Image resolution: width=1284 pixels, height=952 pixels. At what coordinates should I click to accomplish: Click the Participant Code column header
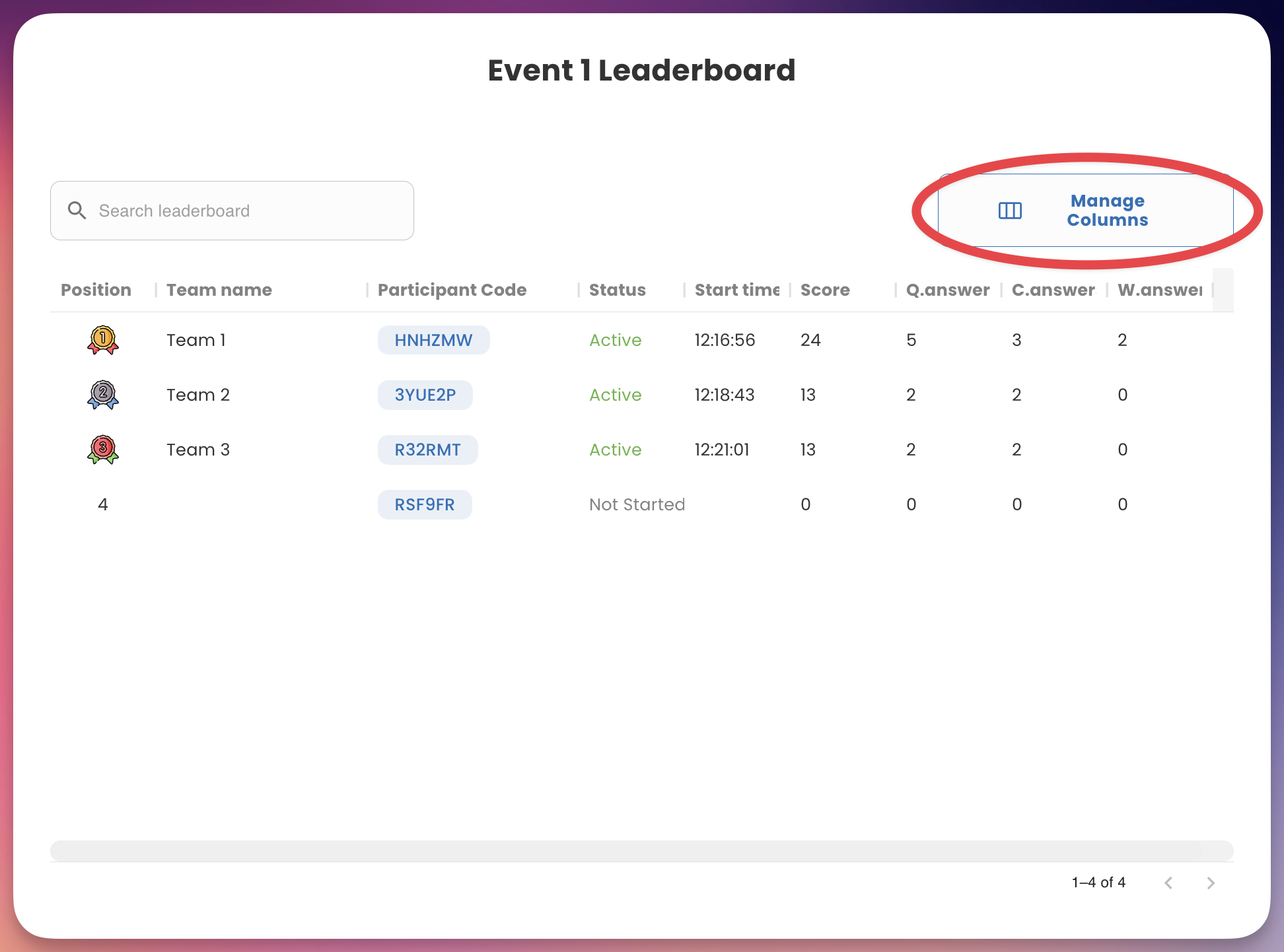coord(452,290)
